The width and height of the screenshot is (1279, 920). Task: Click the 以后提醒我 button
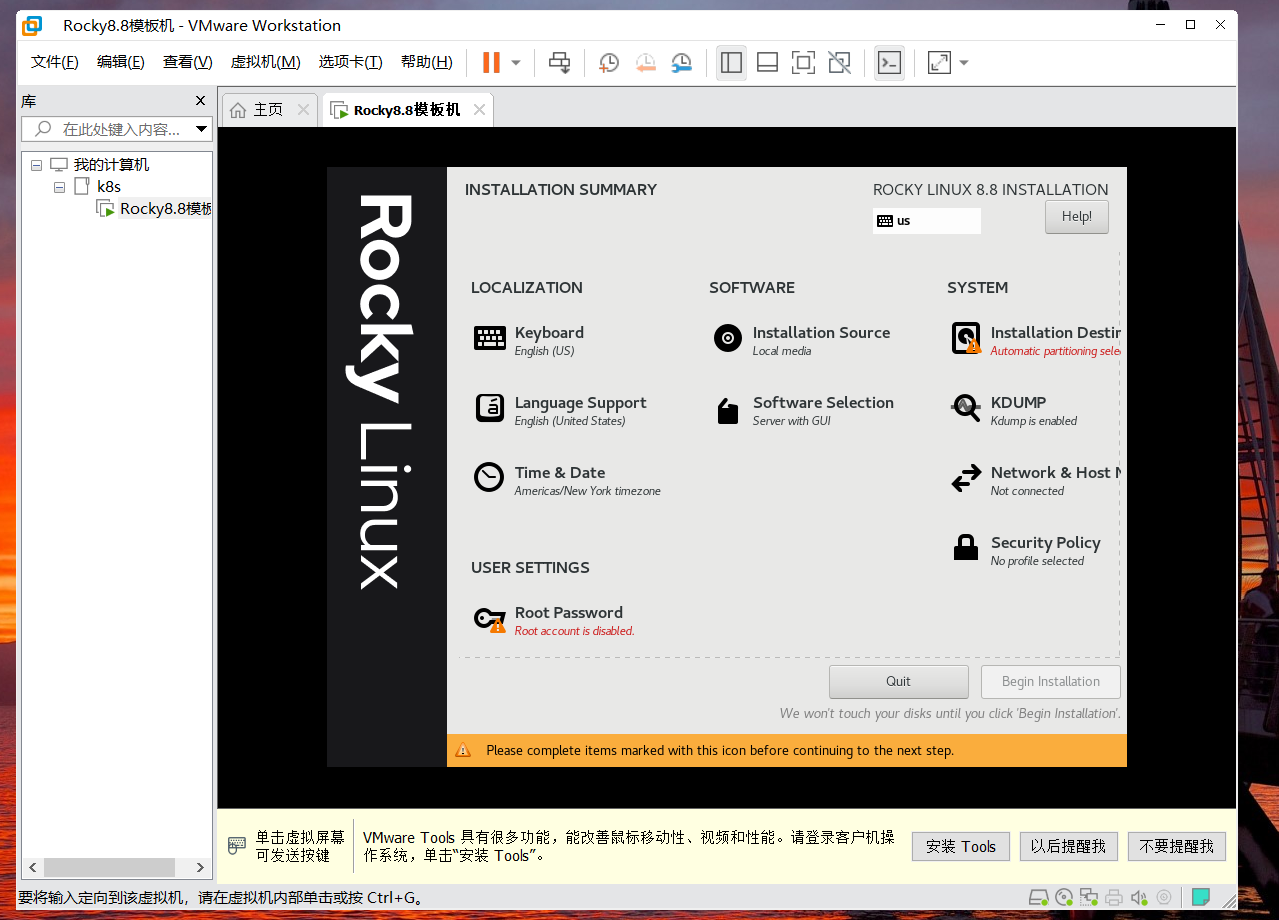[1068, 846]
